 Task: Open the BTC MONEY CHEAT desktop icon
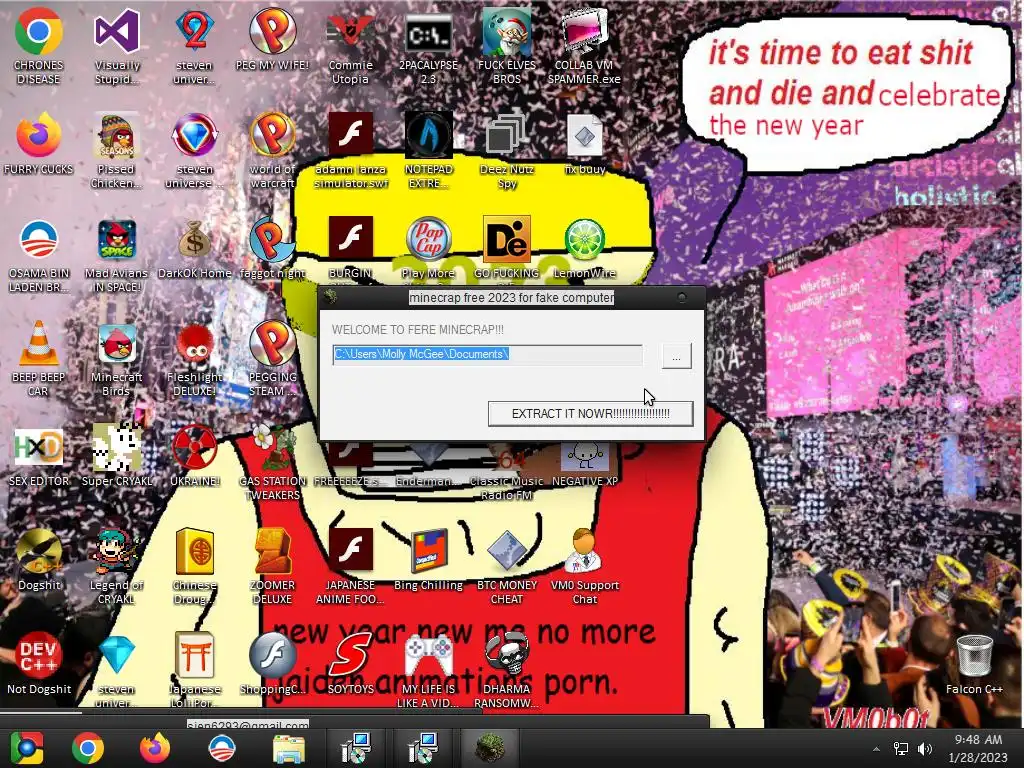tap(506, 551)
